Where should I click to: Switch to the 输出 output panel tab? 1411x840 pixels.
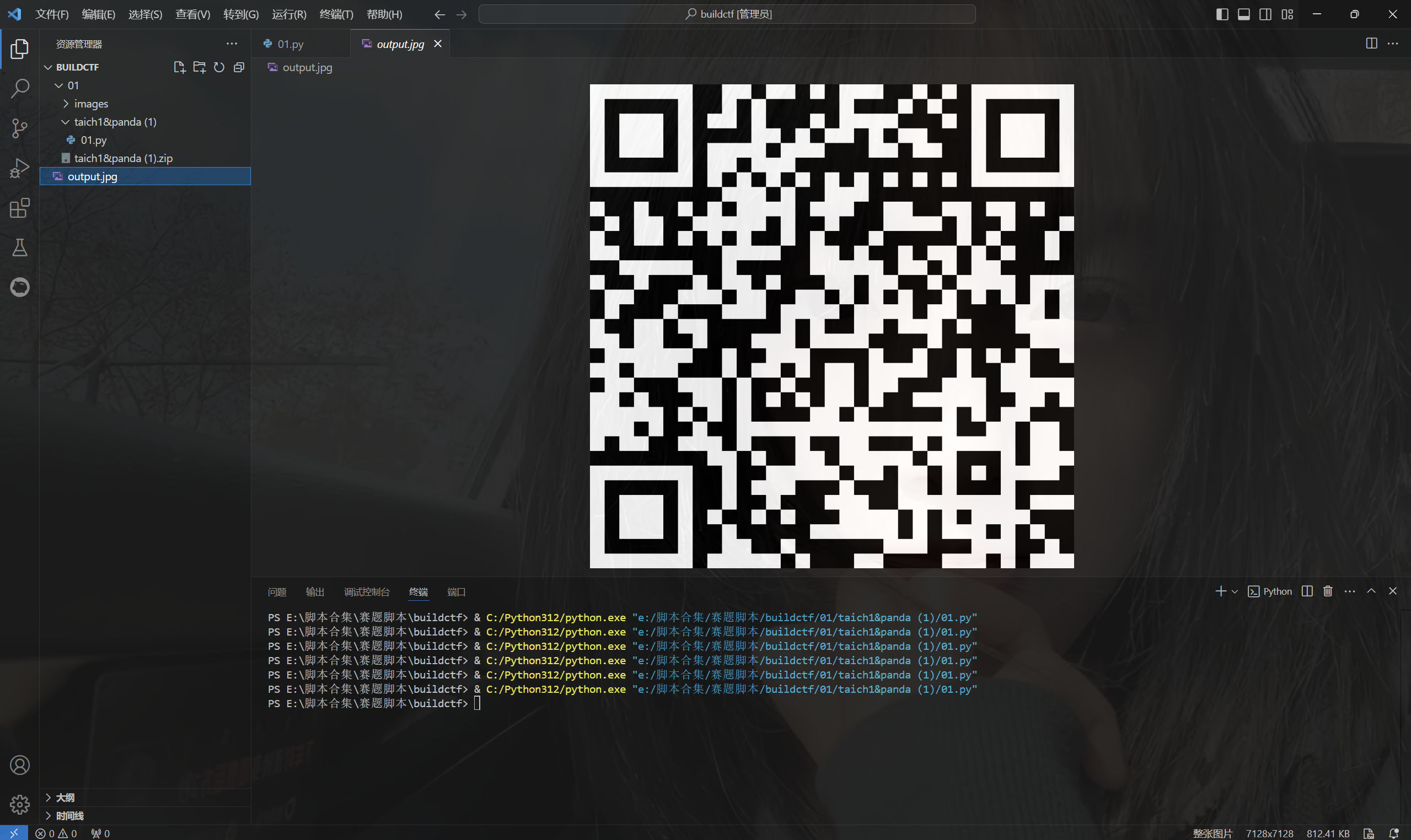coord(315,591)
